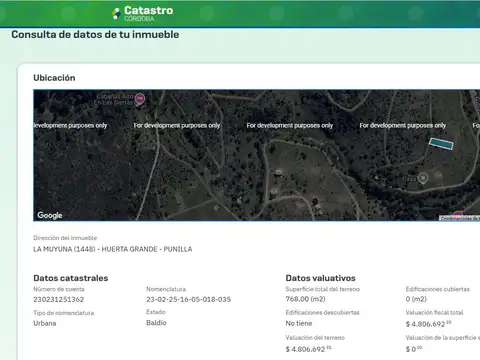Select the highlighted teal parcel on map
480x360 pixels.
pos(441,144)
